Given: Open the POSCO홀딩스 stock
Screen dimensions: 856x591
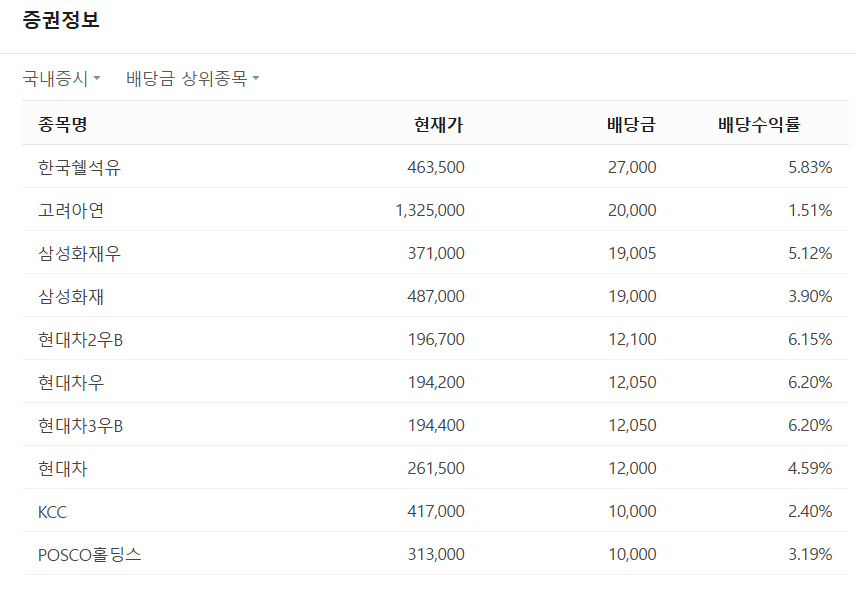Looking at the screenshot, I should click(x=90, y=554).
